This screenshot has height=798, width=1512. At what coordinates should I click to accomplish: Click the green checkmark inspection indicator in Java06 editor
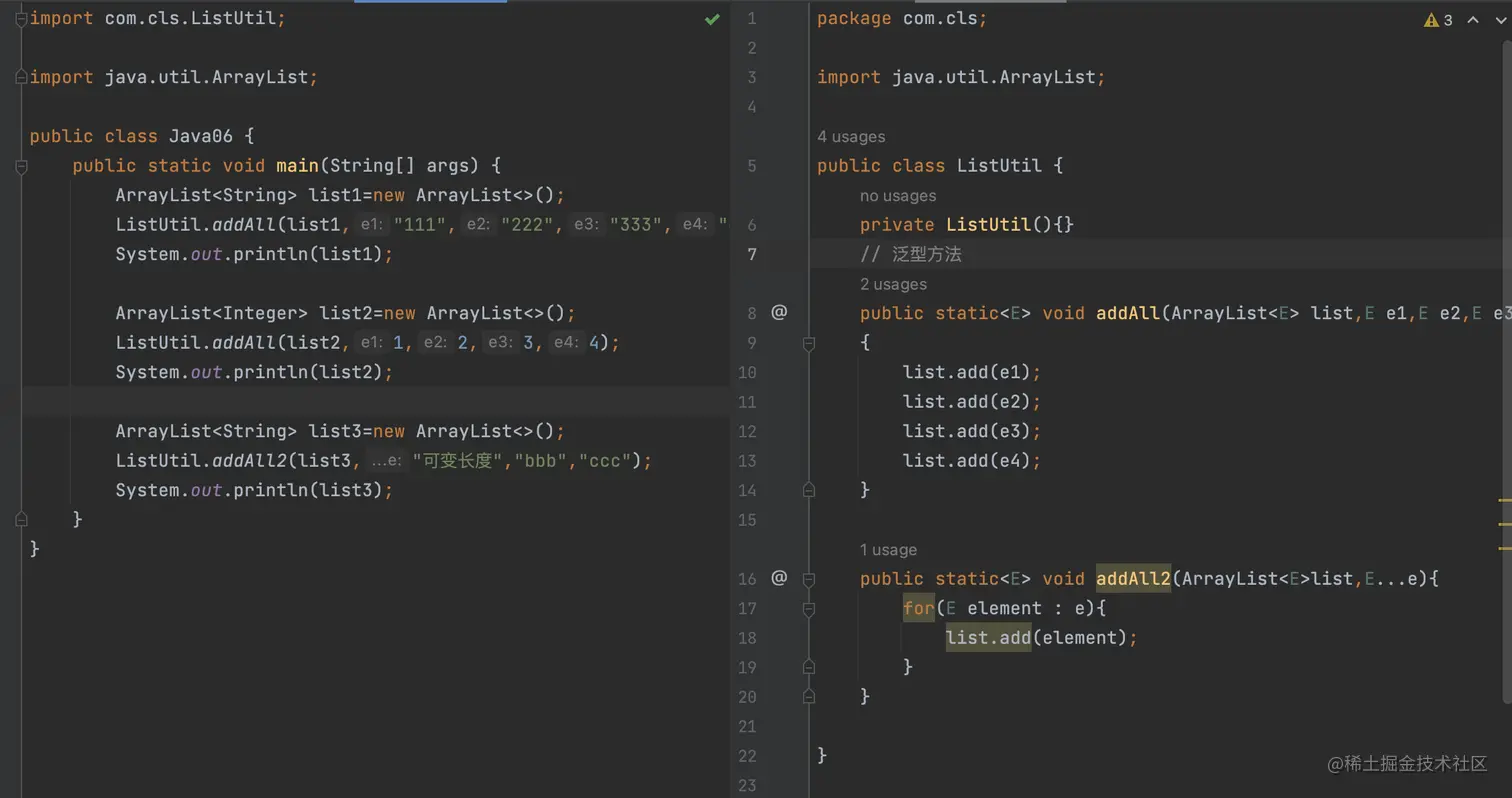click(712, 19)
